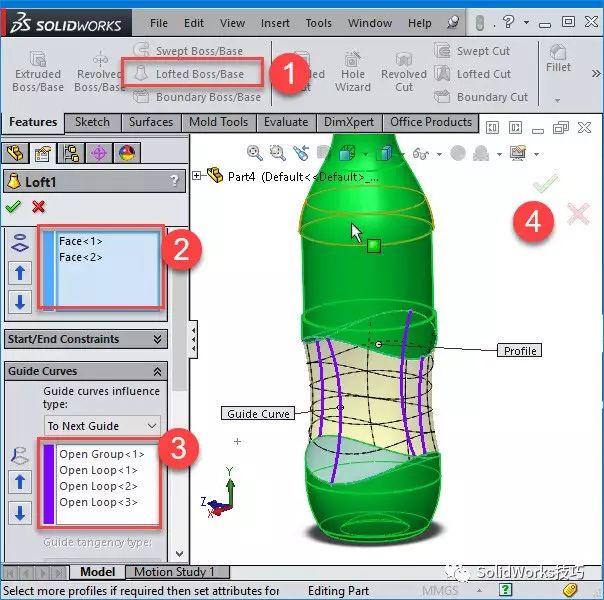Open guide curves influence type dropdown
Image resolution: width=604 pixels, height=600 pixels.
pyautogui.click(x=102, y=426)
